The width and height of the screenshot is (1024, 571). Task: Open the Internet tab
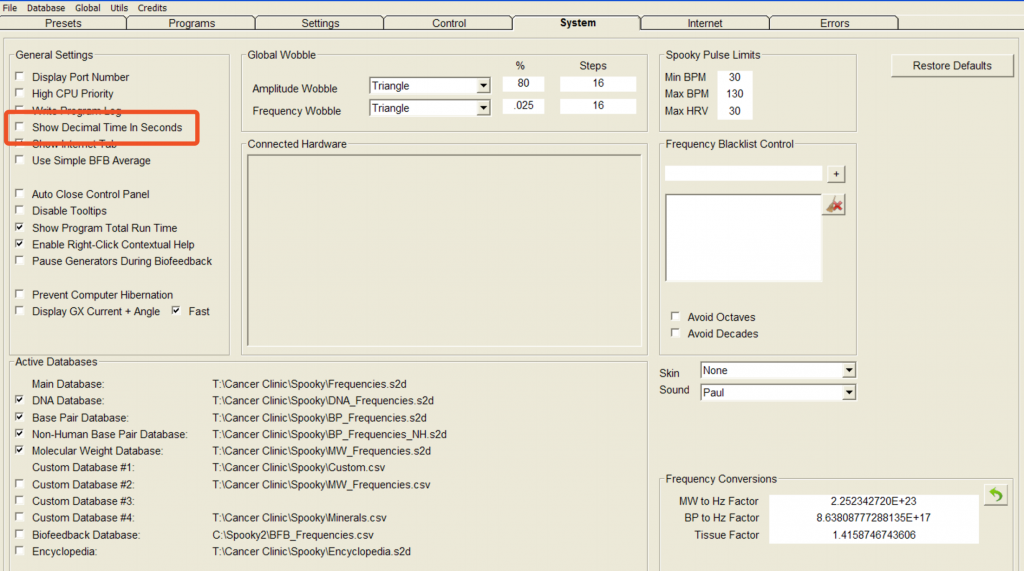[705, 23]
